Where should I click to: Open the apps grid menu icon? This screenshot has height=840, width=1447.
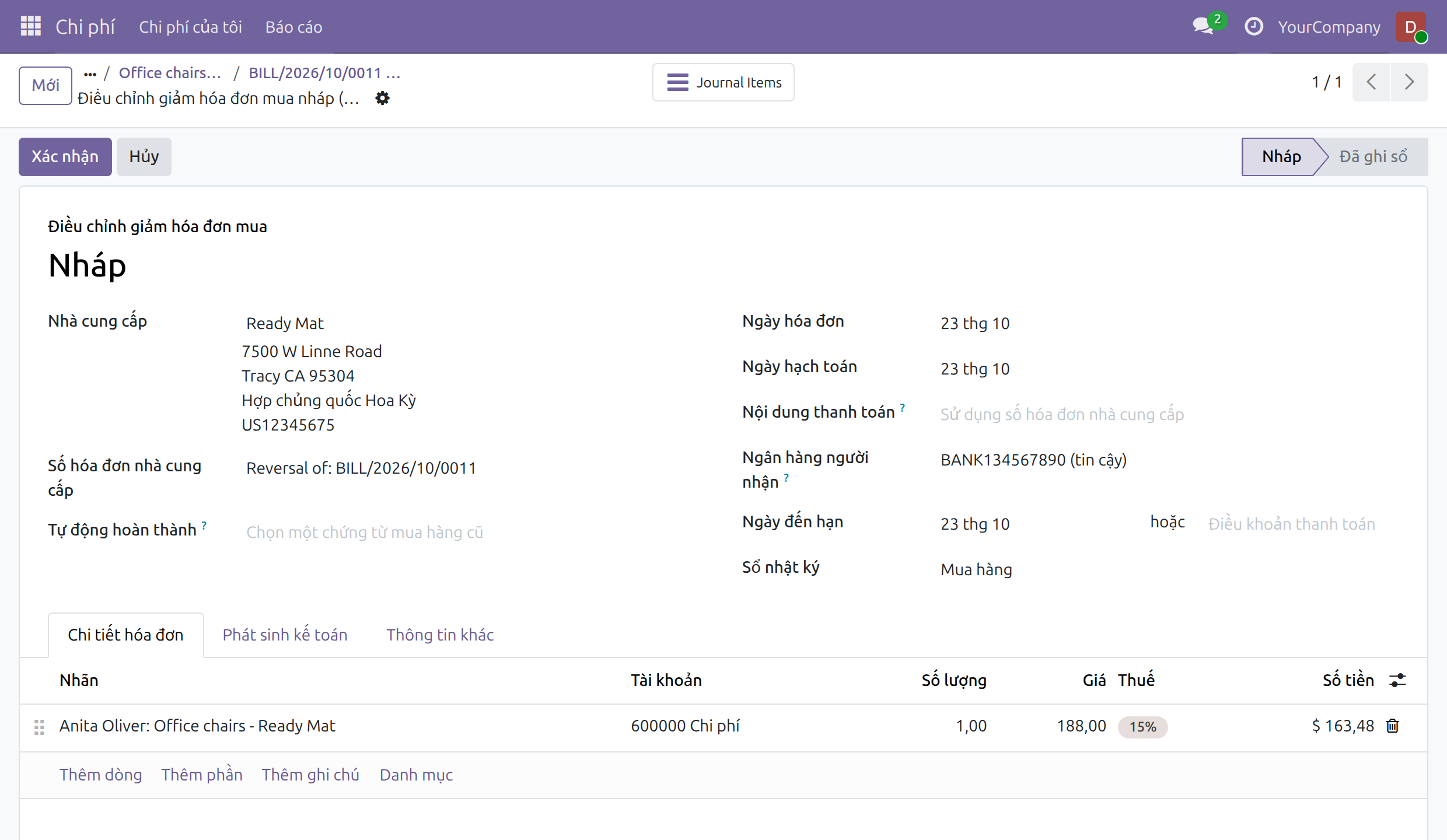pos(30,26)
